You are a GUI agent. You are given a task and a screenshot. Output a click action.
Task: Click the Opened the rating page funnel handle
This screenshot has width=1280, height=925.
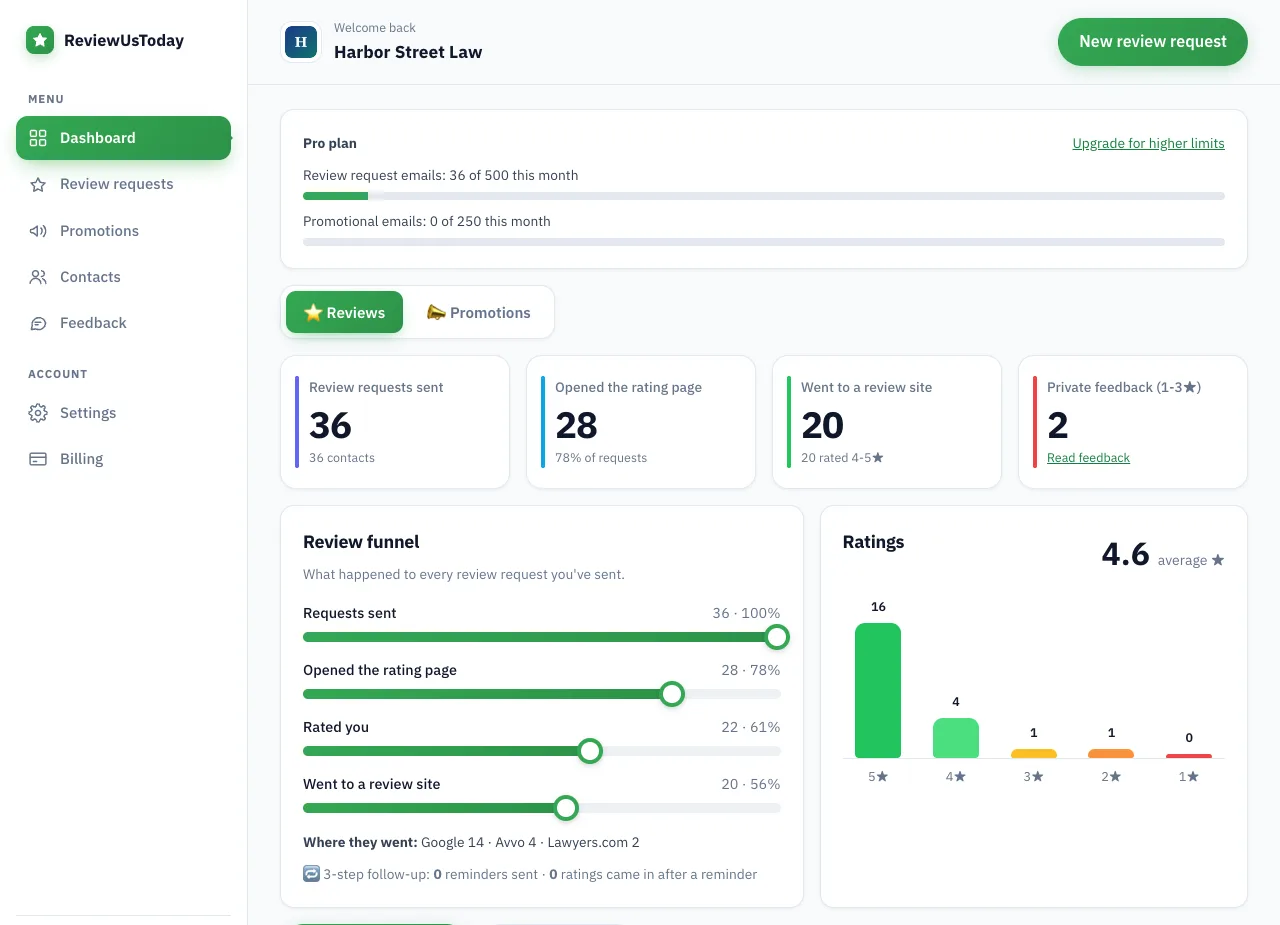[672, 694]
